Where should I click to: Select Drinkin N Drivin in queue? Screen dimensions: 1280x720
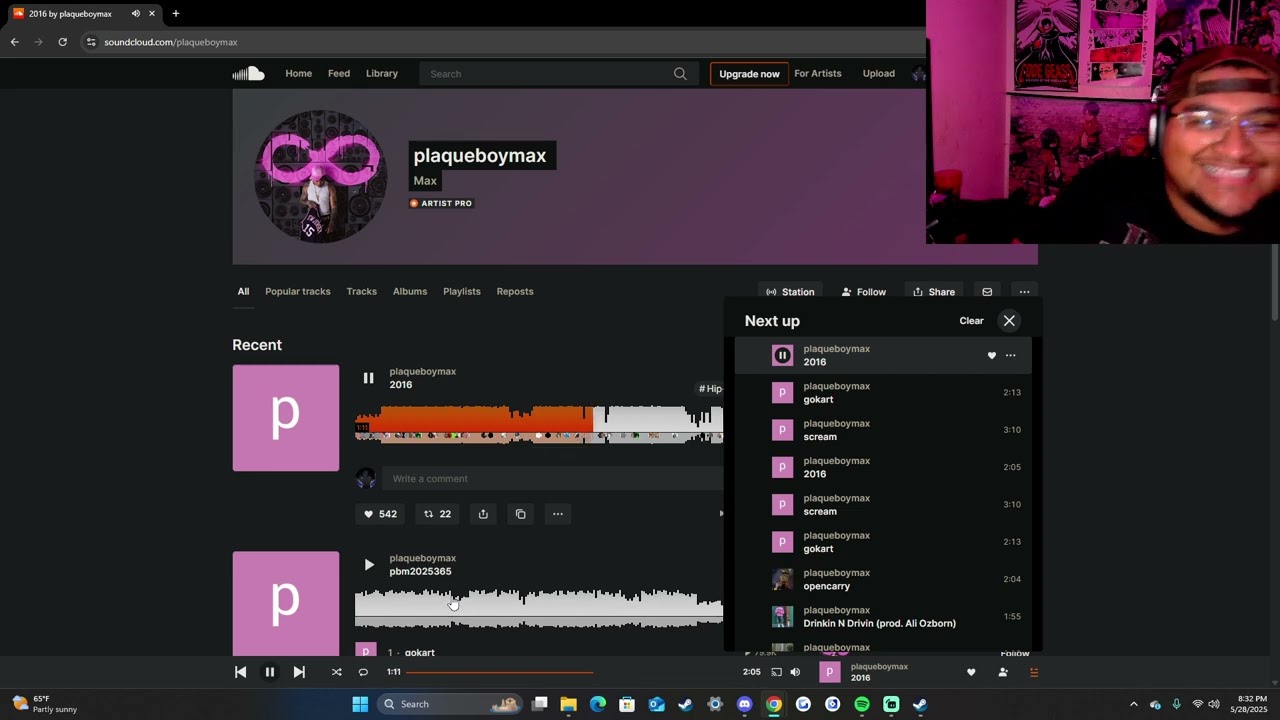pos(883,616)
